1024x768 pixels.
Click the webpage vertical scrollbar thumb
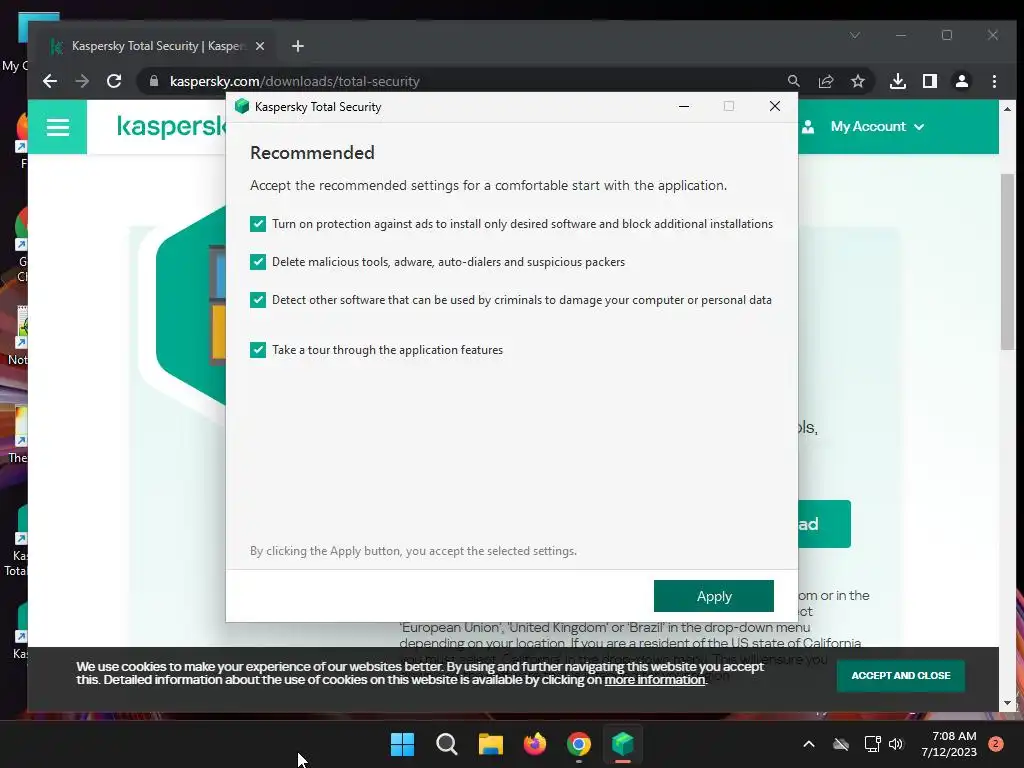pyautogui.click(x=1007, y=262)
